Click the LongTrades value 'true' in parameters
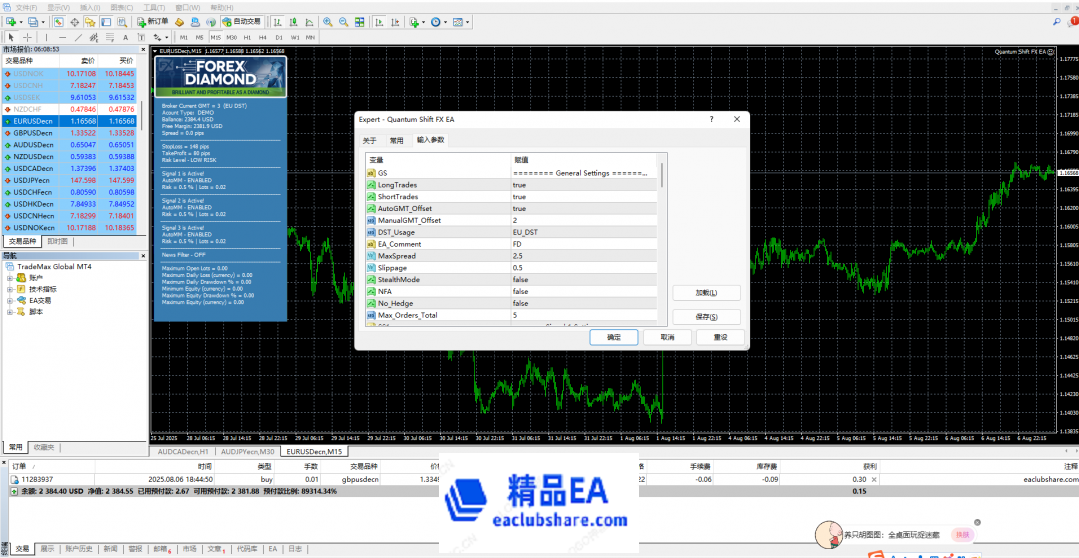1079x558 pixels. pos(520,185)
